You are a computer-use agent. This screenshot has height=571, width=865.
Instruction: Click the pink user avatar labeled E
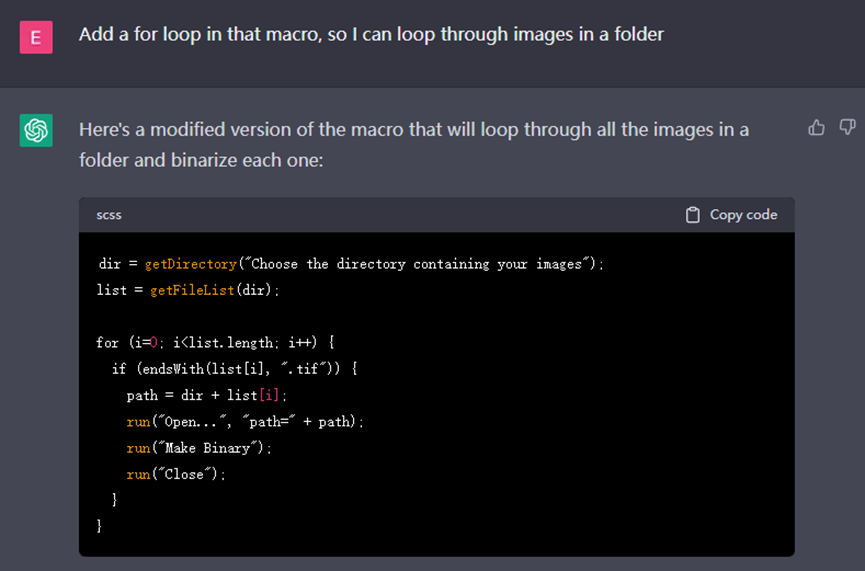pos(36,37)
